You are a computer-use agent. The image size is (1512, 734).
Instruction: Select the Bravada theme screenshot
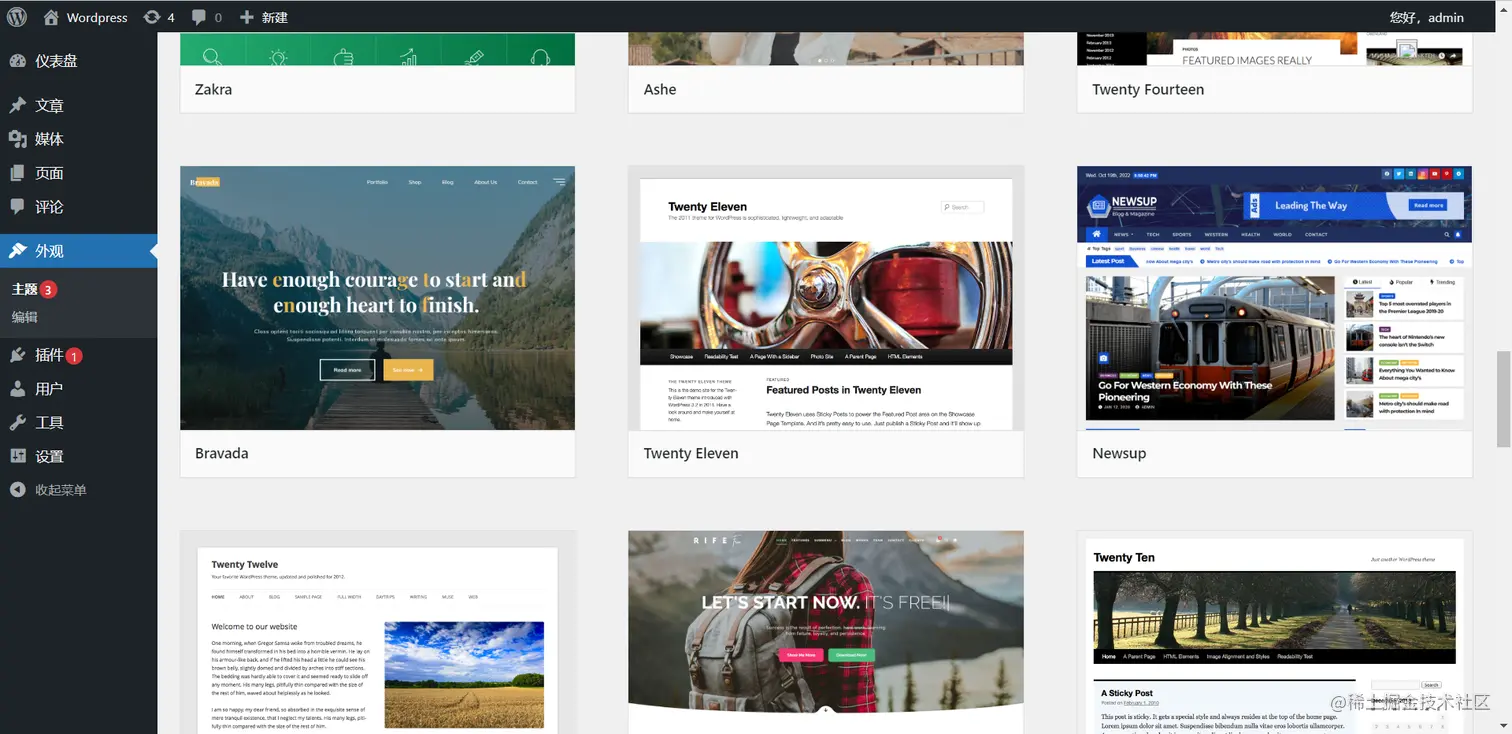click(x=377, y=298)
